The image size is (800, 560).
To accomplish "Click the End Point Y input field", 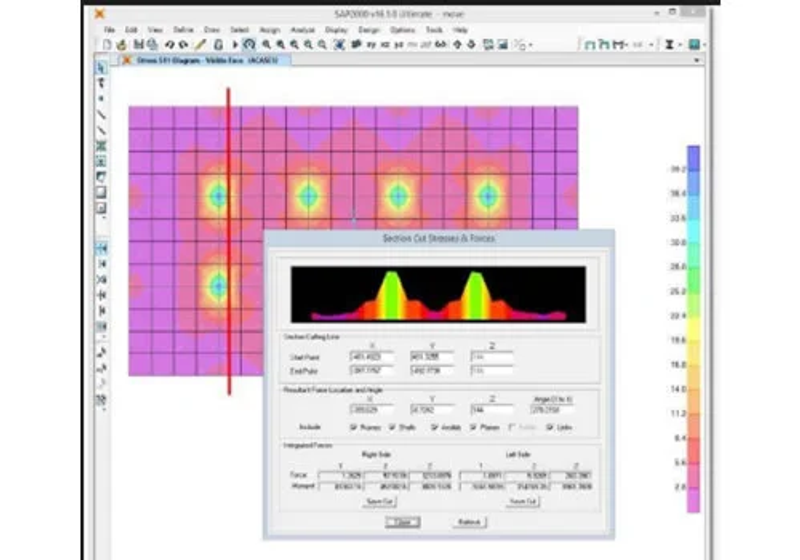I will 432,370.
